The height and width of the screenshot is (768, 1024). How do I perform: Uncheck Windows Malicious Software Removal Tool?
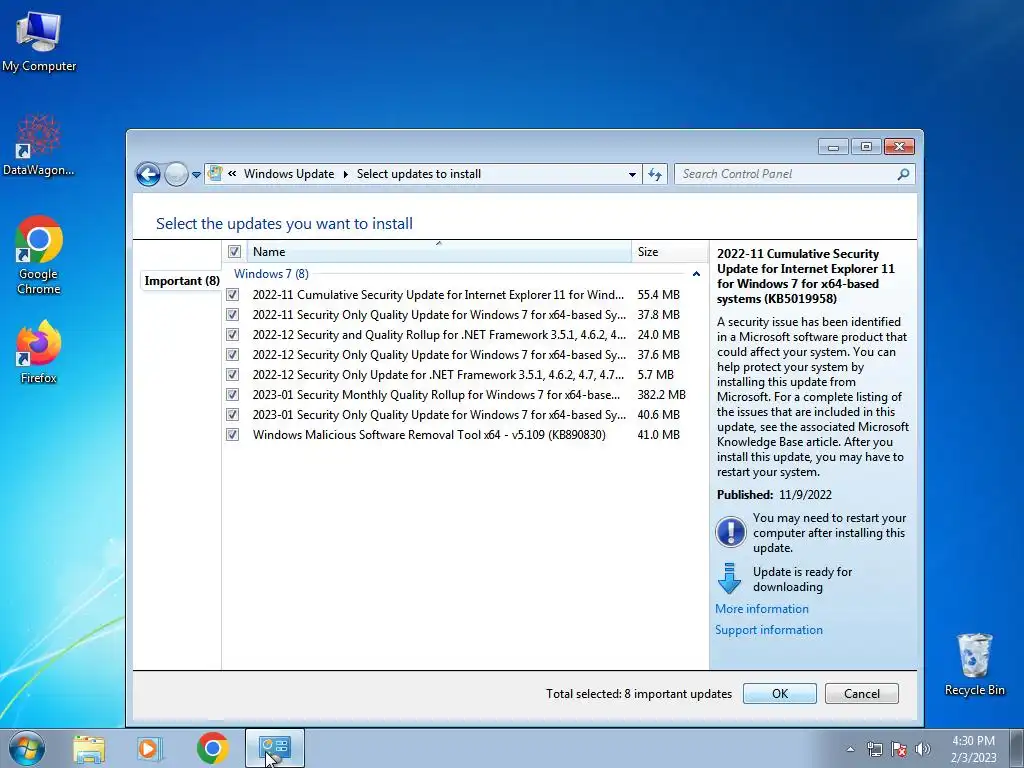[232, 435]
